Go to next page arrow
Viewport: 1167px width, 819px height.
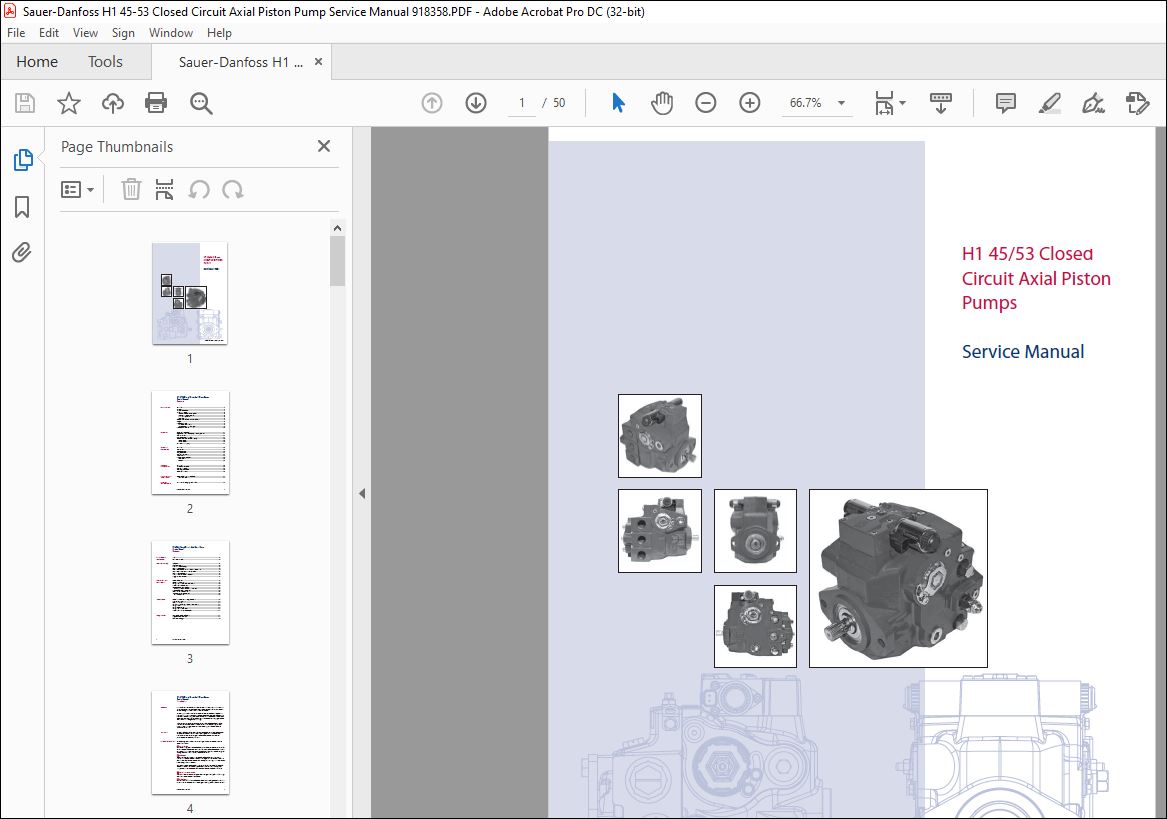tap(476, 103)
